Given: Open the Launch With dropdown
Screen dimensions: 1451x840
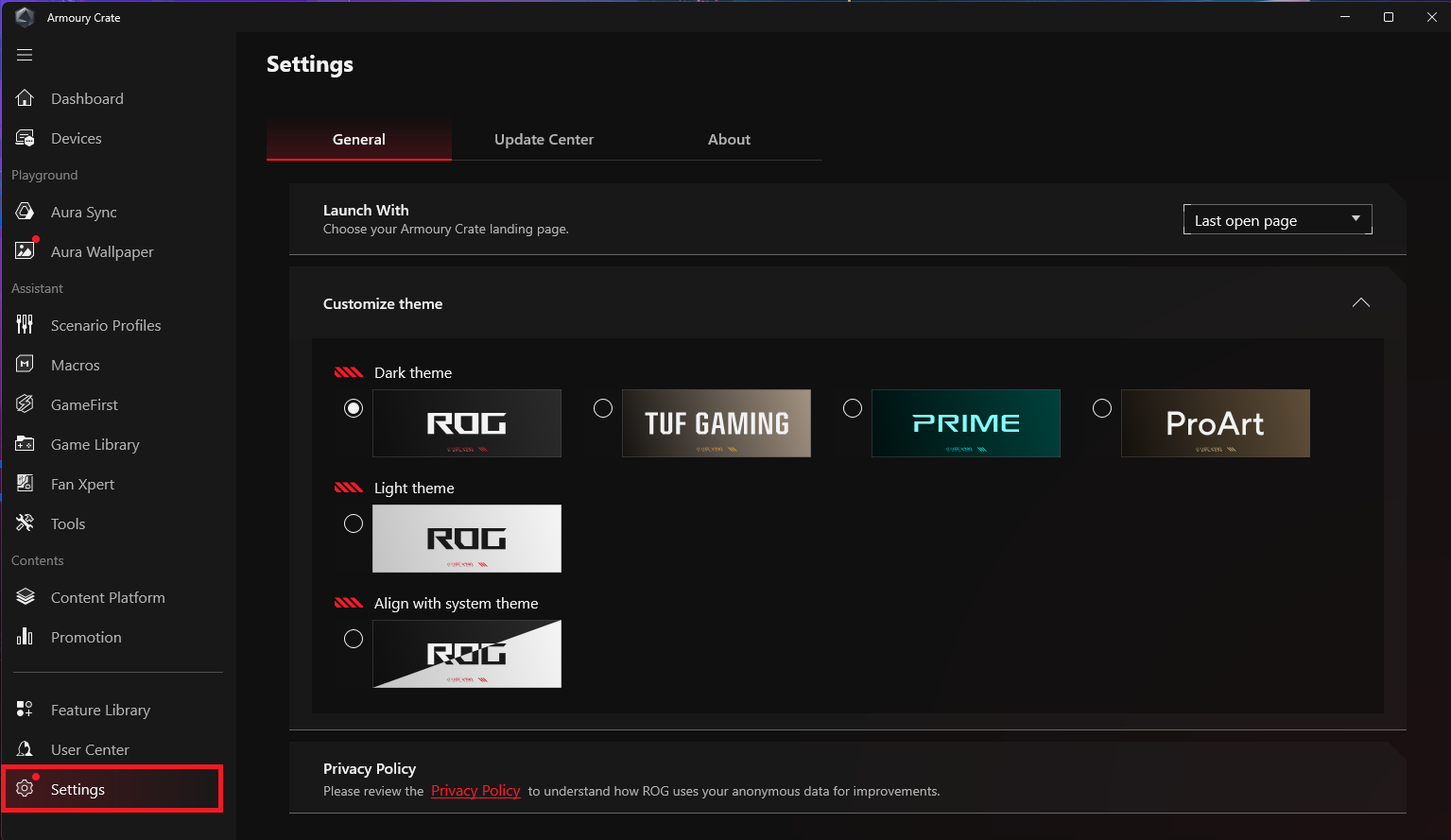Looking at the screenshot, I should 1277,219.
